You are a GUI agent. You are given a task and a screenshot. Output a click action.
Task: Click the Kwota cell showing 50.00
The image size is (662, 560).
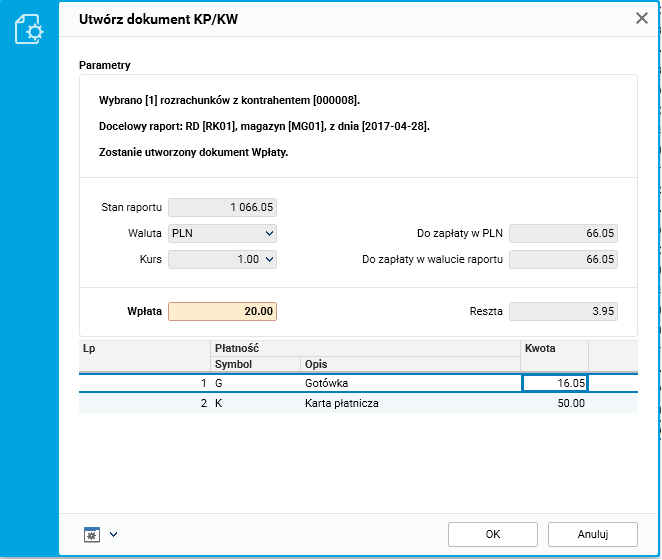[555, 403]
